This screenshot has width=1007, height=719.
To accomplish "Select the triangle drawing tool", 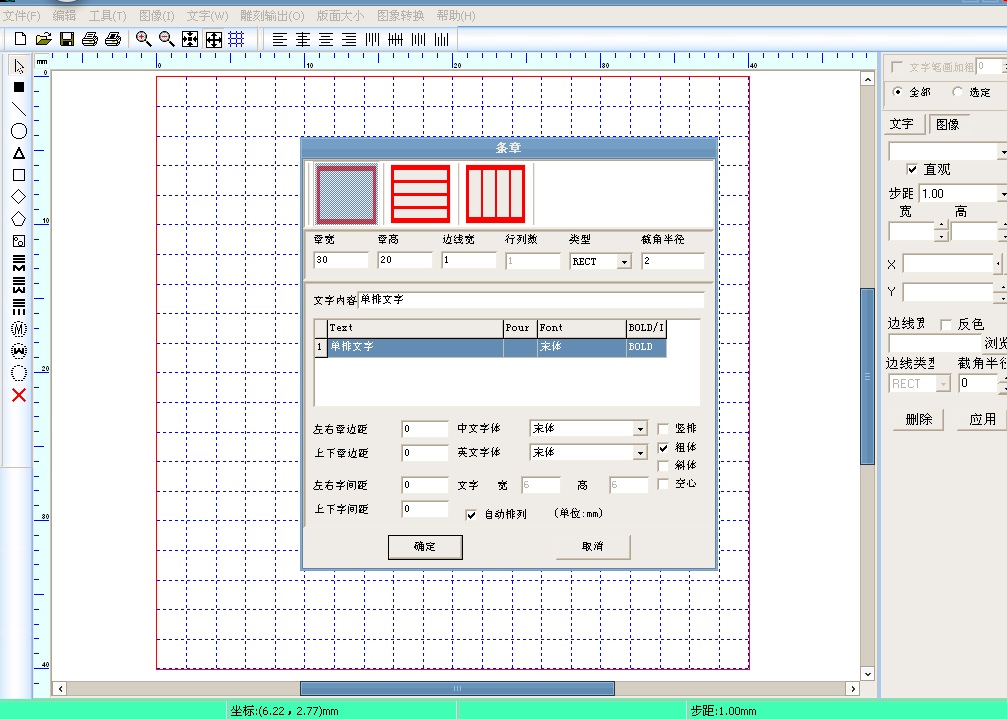I will point(19,153).
